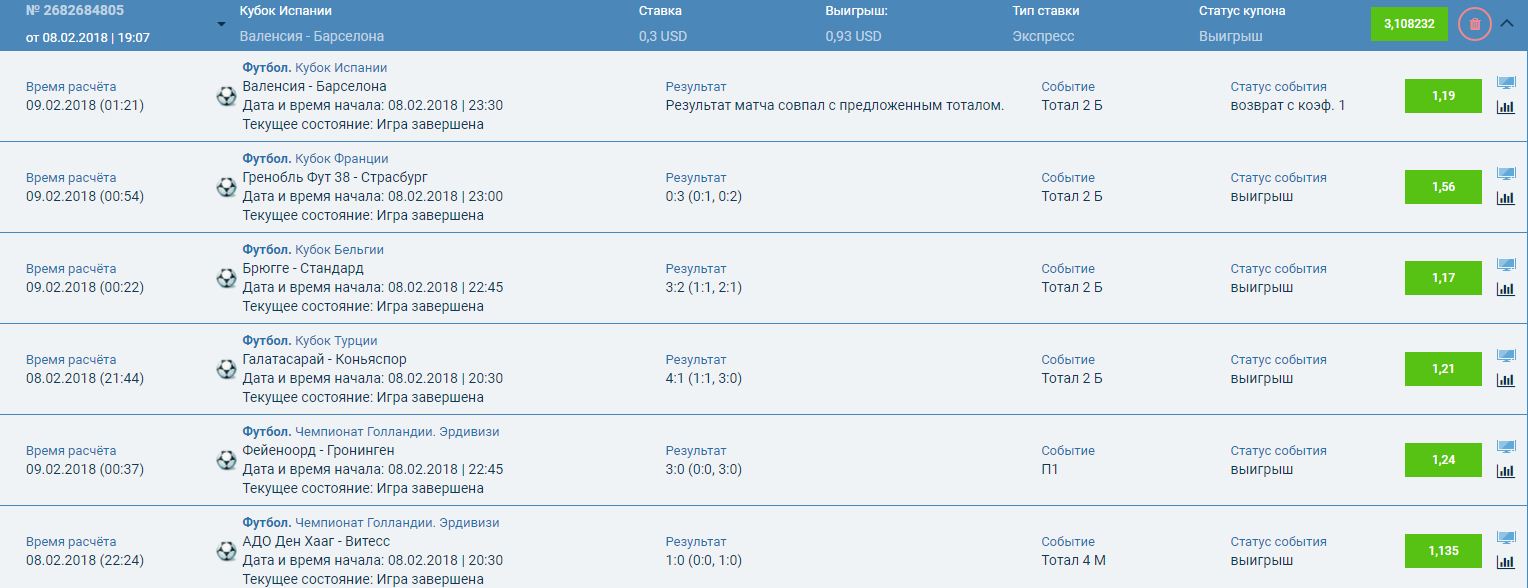Open the live broadcast icon for Валенсия - Барселона

point(1507,85)
